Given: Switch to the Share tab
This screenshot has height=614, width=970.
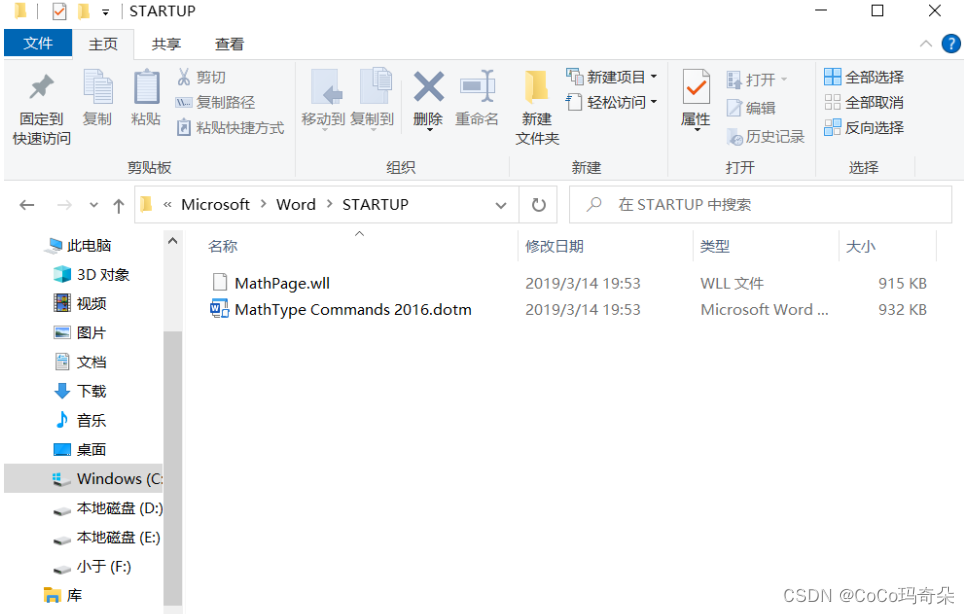Looking at the screenshot, I should pyautogui.click(x=166, y=45).
